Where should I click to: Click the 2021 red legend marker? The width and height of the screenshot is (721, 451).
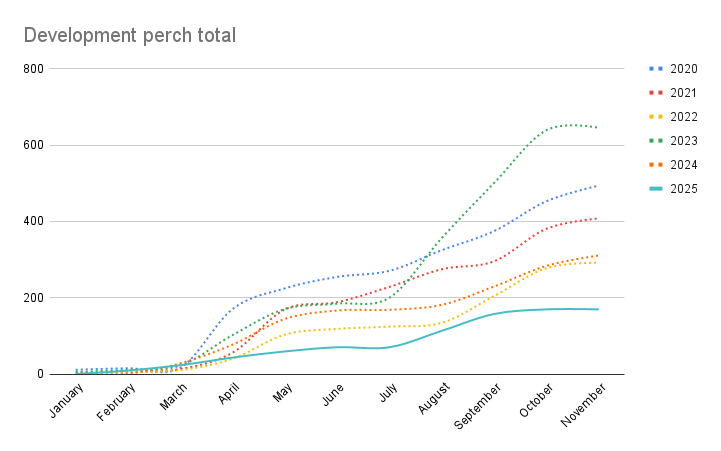[656, 93]
